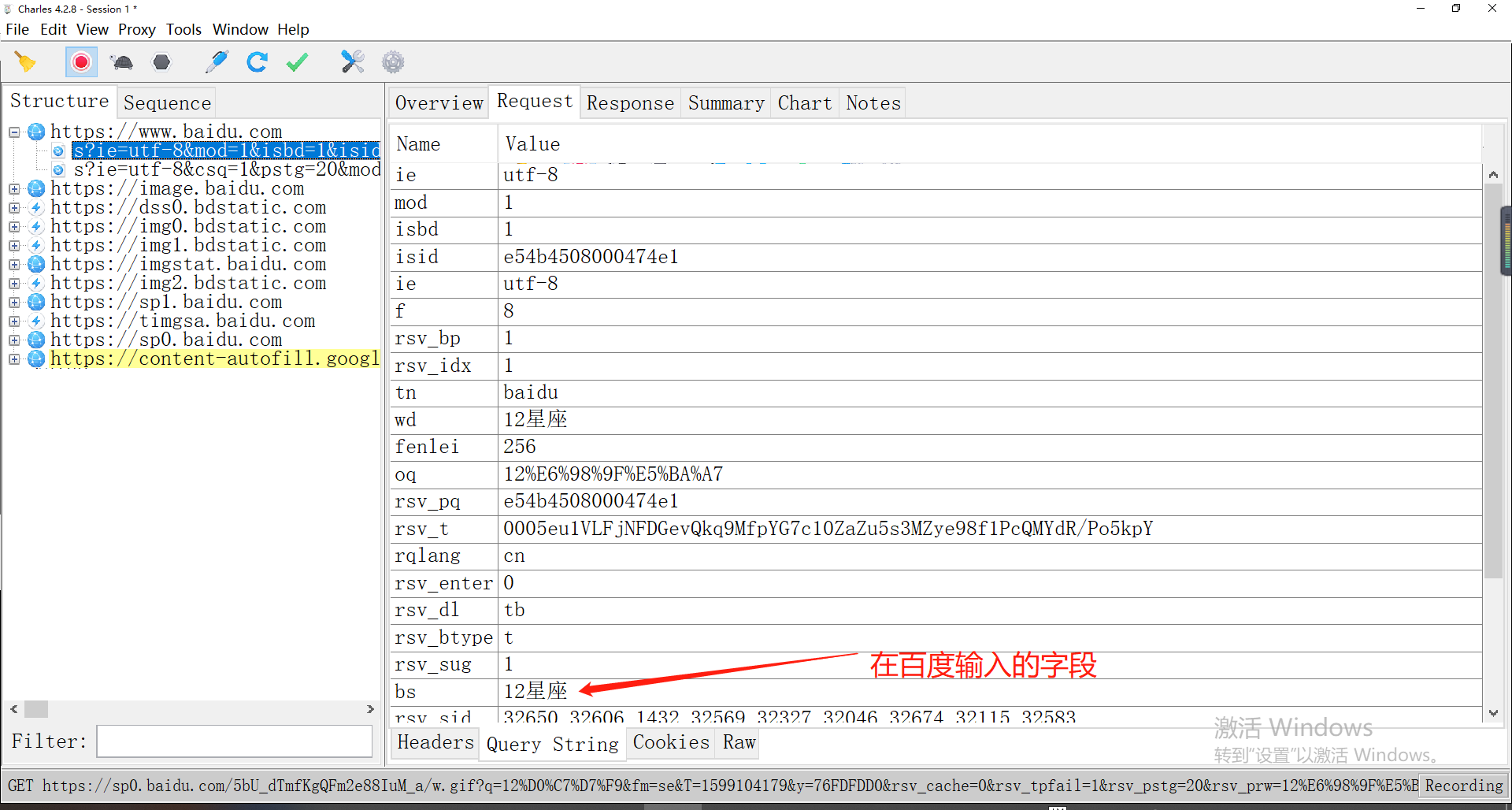Open the Notes tab
Viewport: 1512px width, 810px height.
873,103
